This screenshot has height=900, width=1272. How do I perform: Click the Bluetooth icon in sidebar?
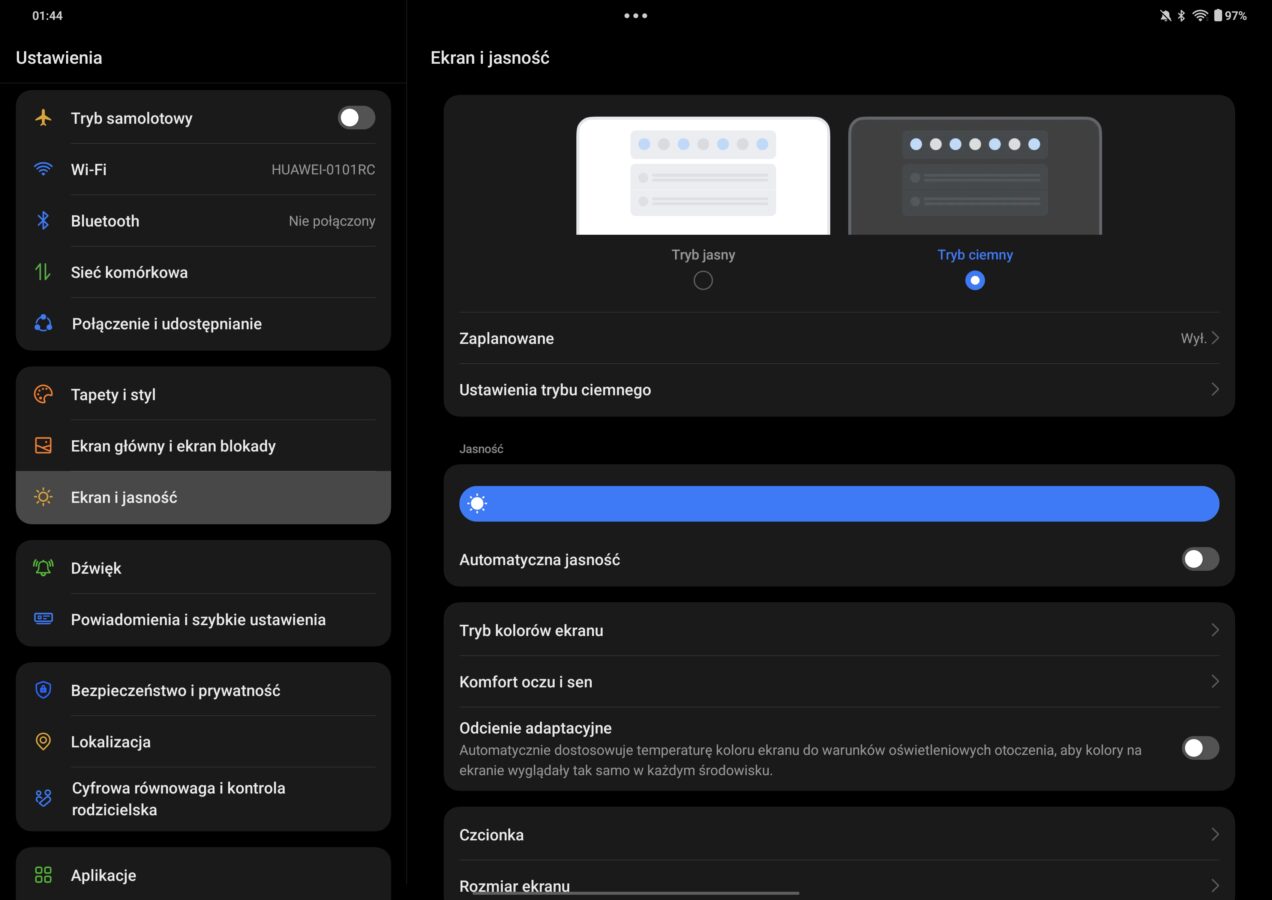43,221
